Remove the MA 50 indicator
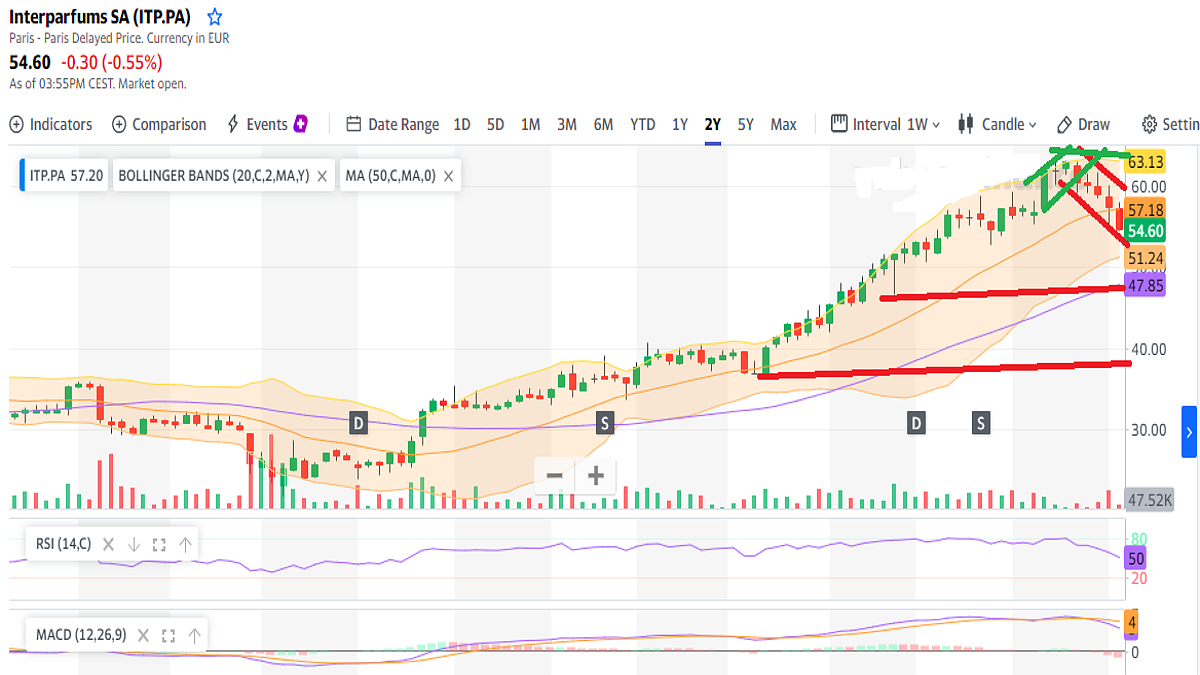The width and height of the screenshot is (1200, 675). click(x=449, y=176)
